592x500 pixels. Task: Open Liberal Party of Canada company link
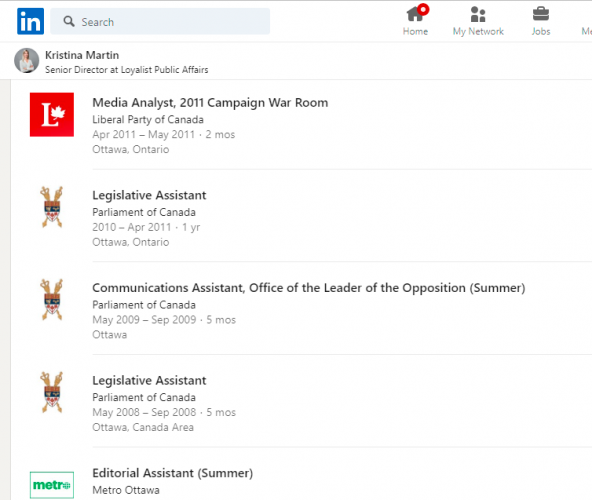(x=148, y=120)
